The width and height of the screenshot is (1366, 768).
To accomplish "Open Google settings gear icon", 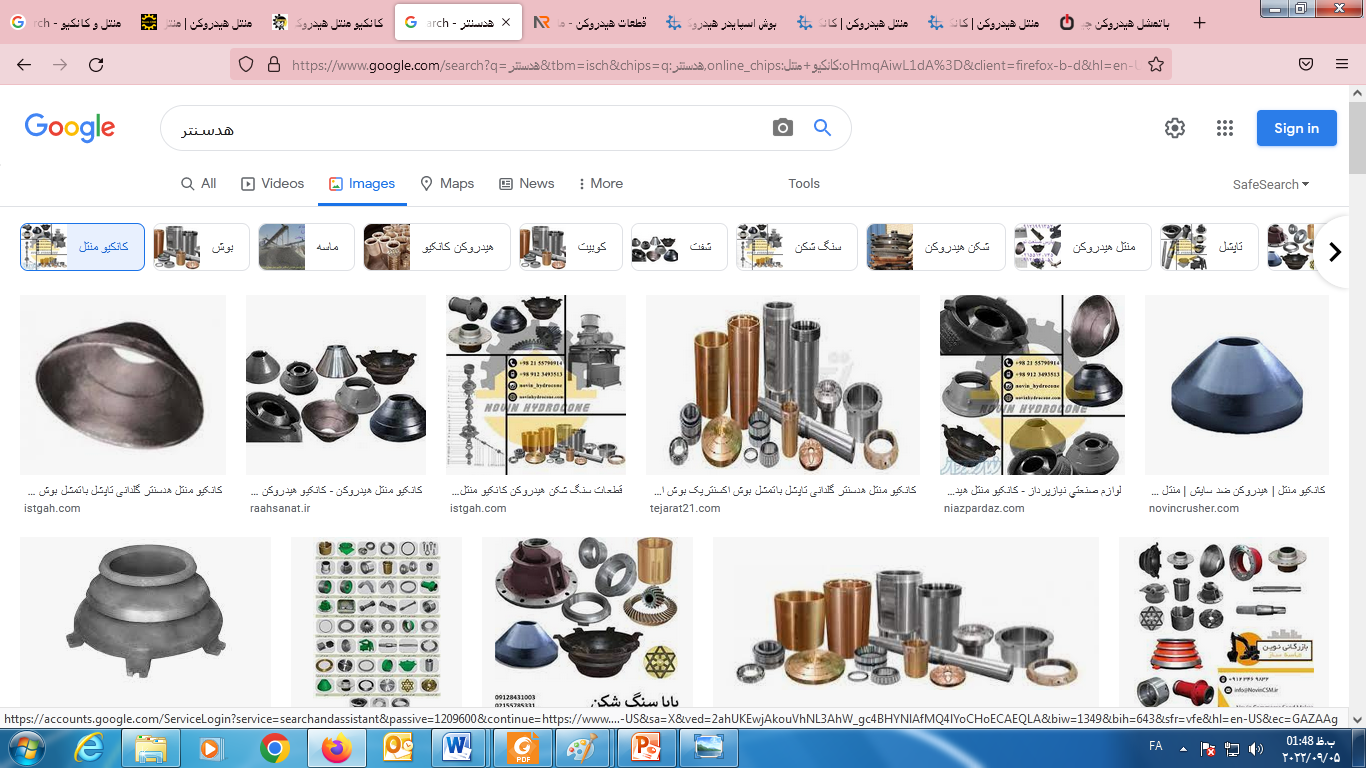I will 1175,128.
